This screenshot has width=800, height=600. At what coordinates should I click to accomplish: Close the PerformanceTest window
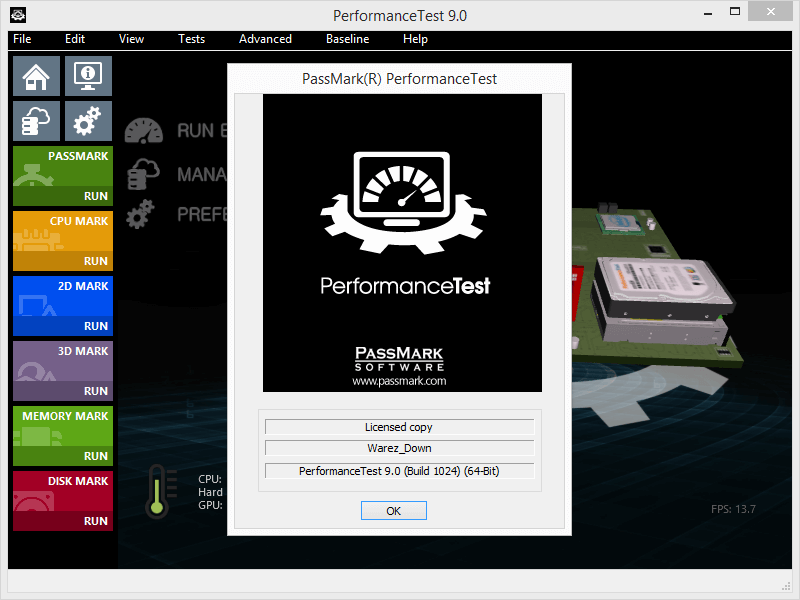click(x=770, y=12)
